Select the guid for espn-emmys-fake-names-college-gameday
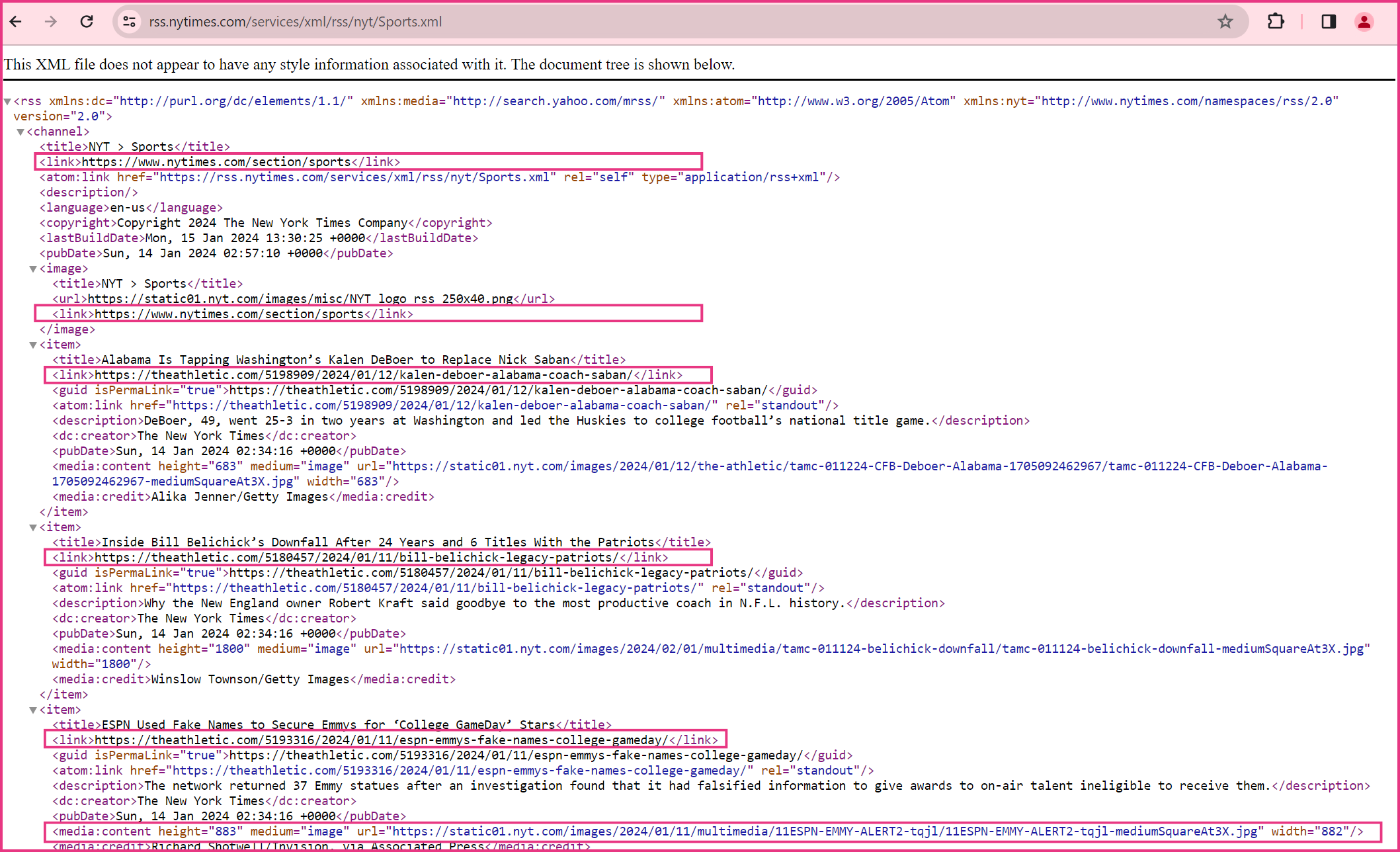 click(x=452, y=755)
